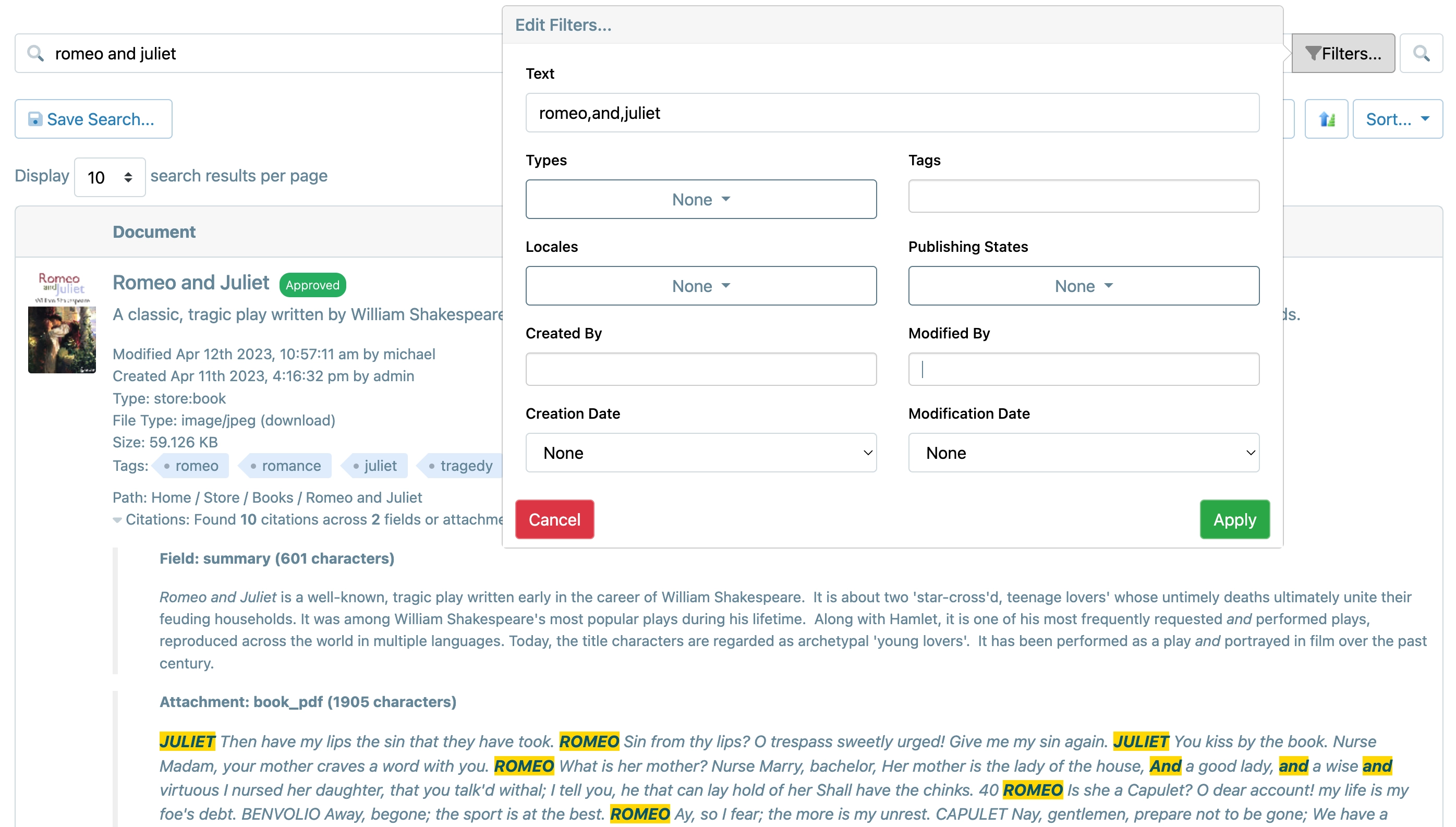
Task: Click the sort direction toggle icon
Action: pyautogui.click(x=1326, y=119)
